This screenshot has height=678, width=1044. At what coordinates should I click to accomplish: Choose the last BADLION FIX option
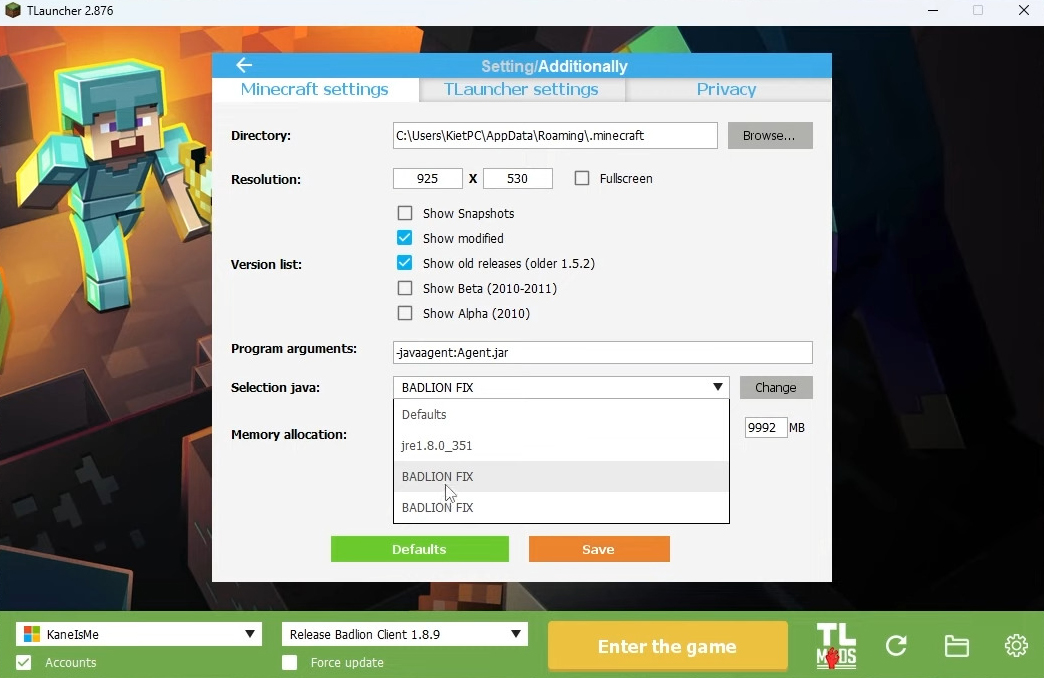[561, 508]
